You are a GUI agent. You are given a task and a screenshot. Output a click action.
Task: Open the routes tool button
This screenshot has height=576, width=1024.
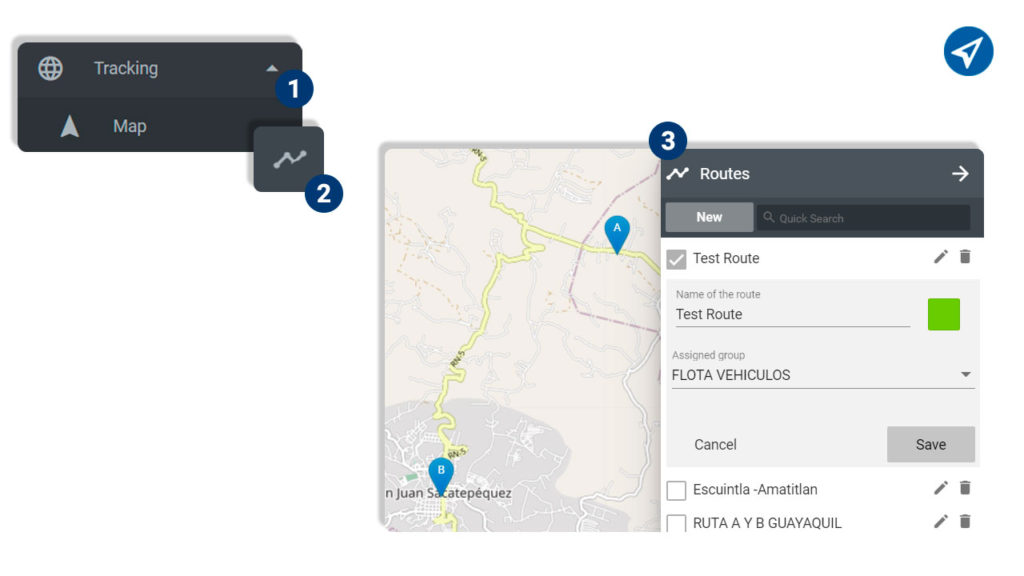[x=289, y=159]
